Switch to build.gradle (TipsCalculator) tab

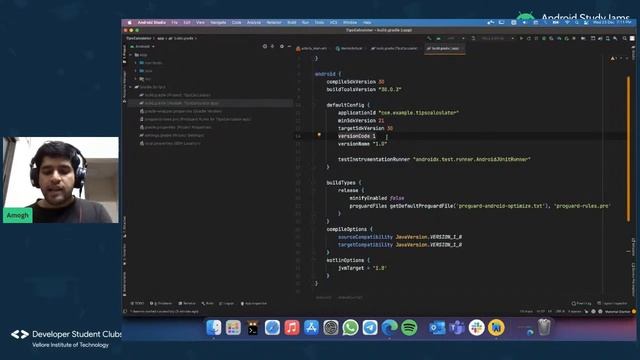tap(394, 48)
